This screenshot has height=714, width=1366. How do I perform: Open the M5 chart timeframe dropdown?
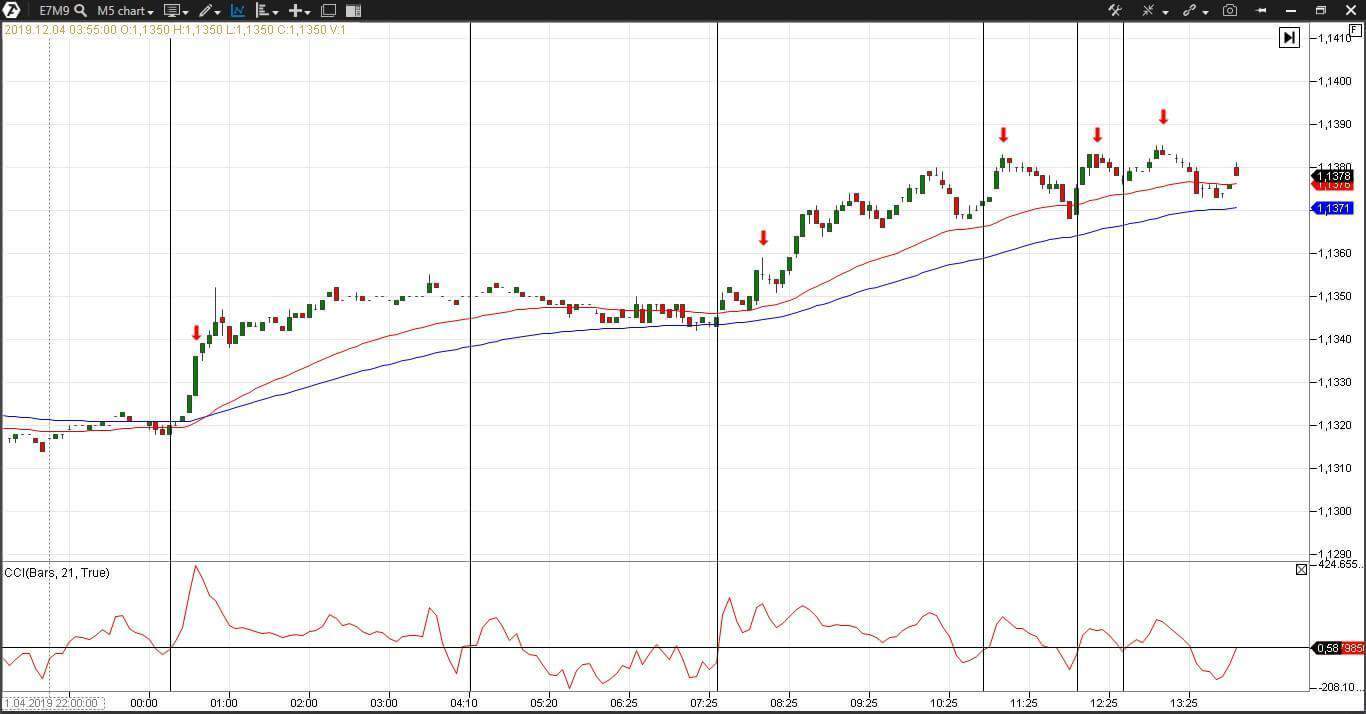[x=124, y=11]
